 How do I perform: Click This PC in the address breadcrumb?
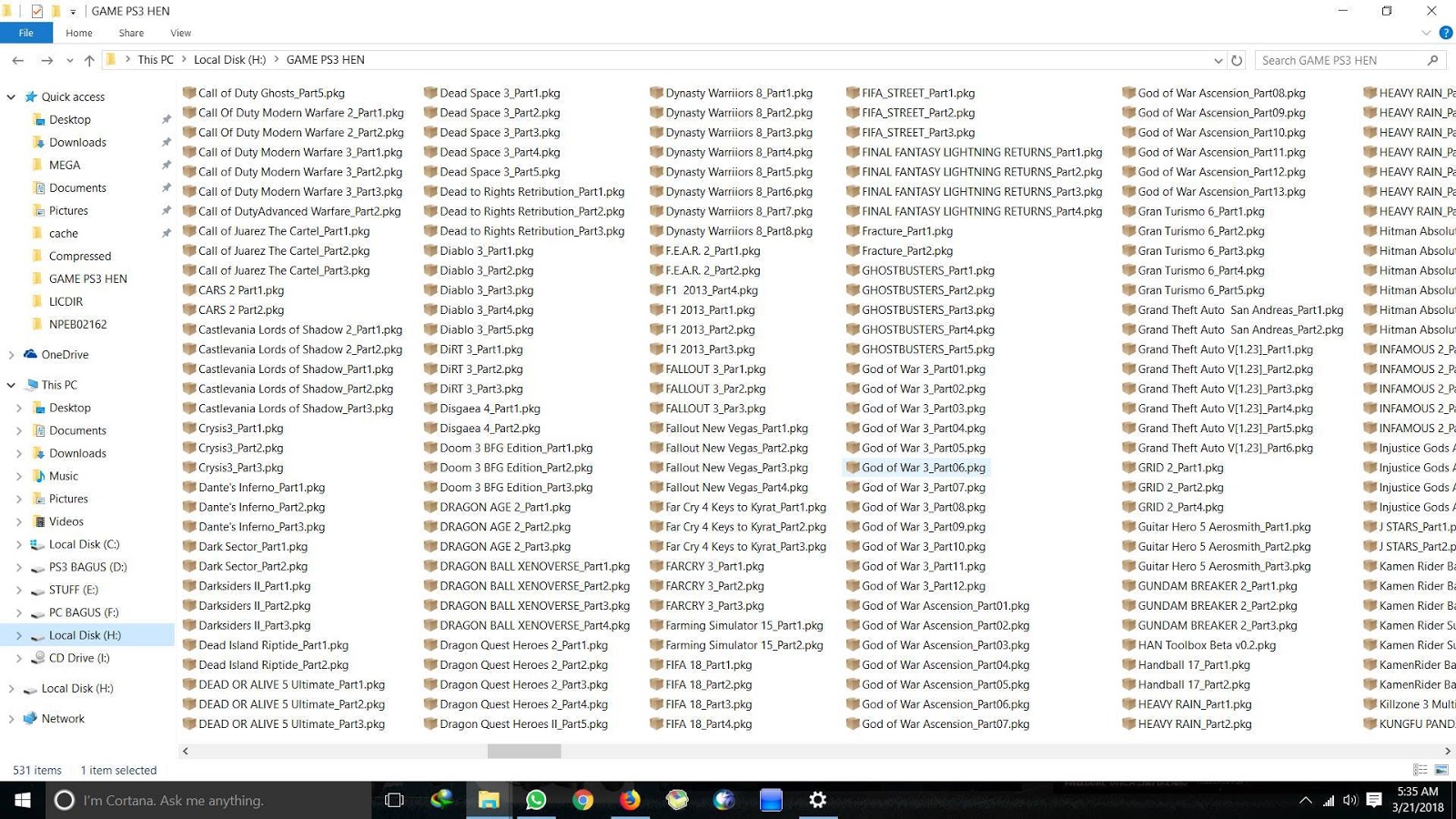tap(156, 60)
